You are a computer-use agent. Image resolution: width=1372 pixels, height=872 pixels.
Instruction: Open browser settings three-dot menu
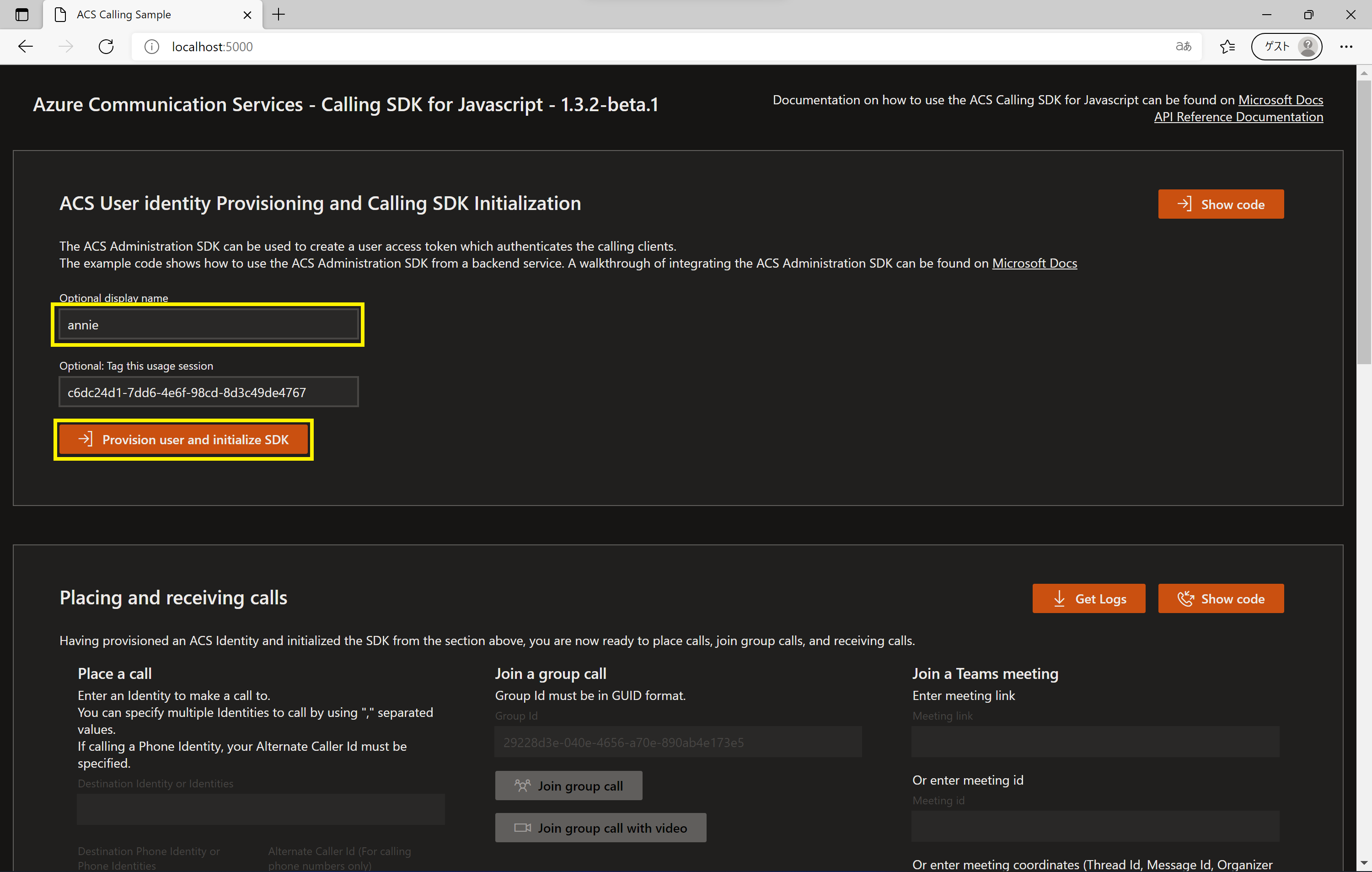(1346, 47)
